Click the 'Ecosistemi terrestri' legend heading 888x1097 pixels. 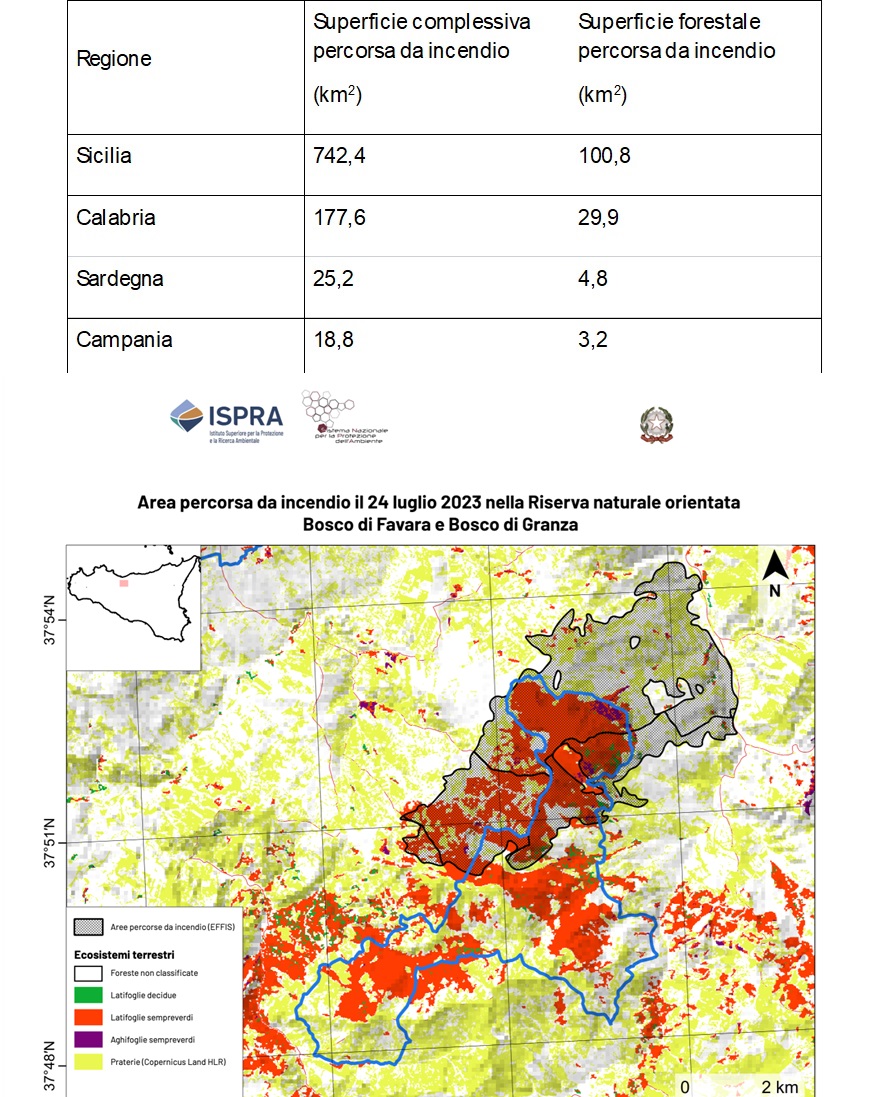(125, 955)
